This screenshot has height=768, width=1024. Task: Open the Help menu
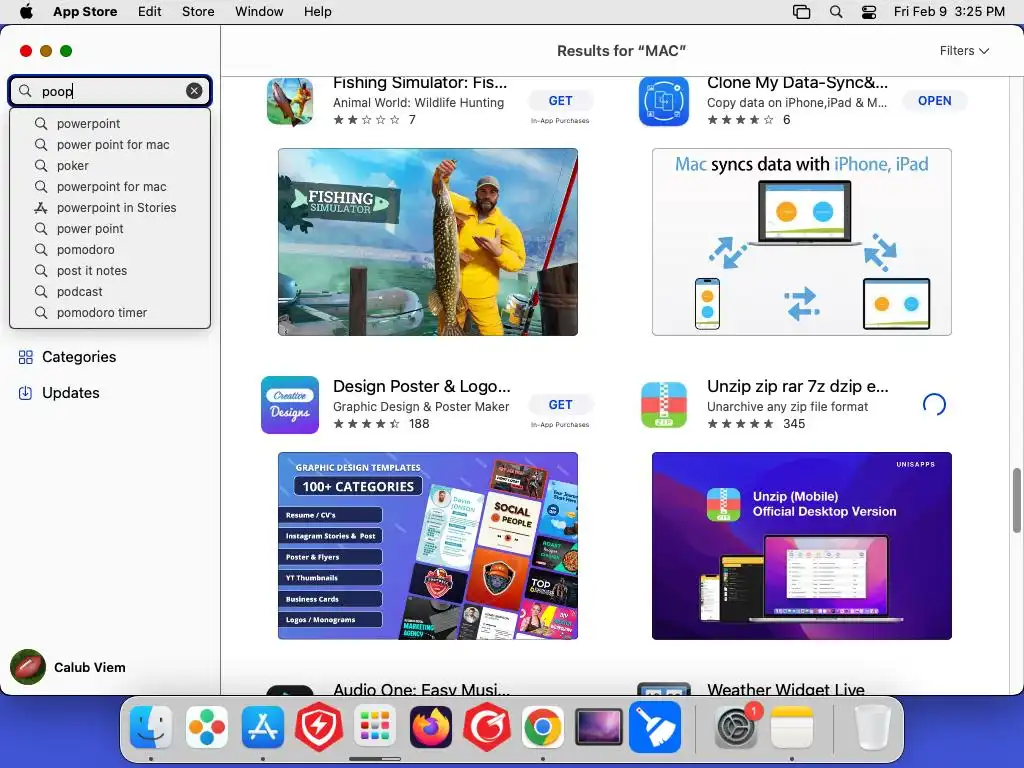pos(317,12)
